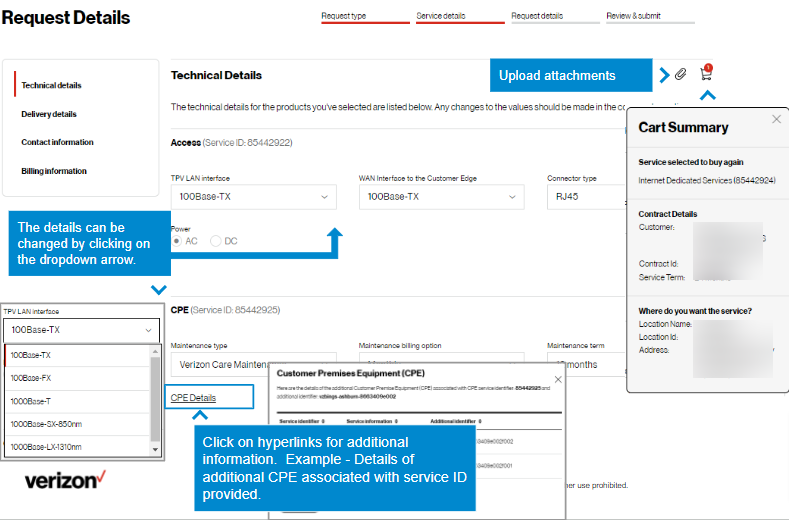Click the Additional identifier column header

click(456, 421)
